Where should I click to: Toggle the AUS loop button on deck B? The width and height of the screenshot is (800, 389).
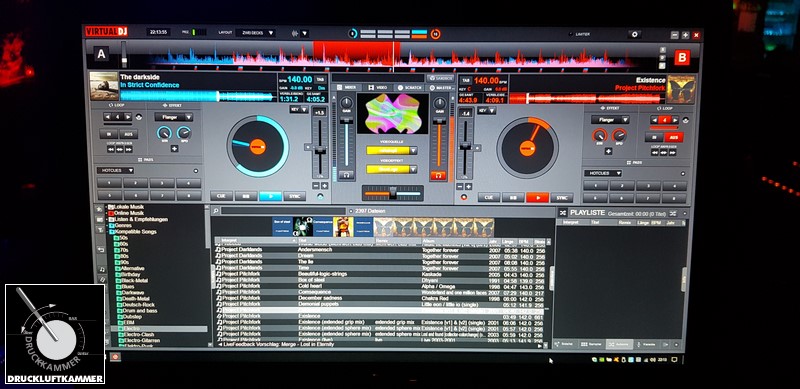pos(673,137)
